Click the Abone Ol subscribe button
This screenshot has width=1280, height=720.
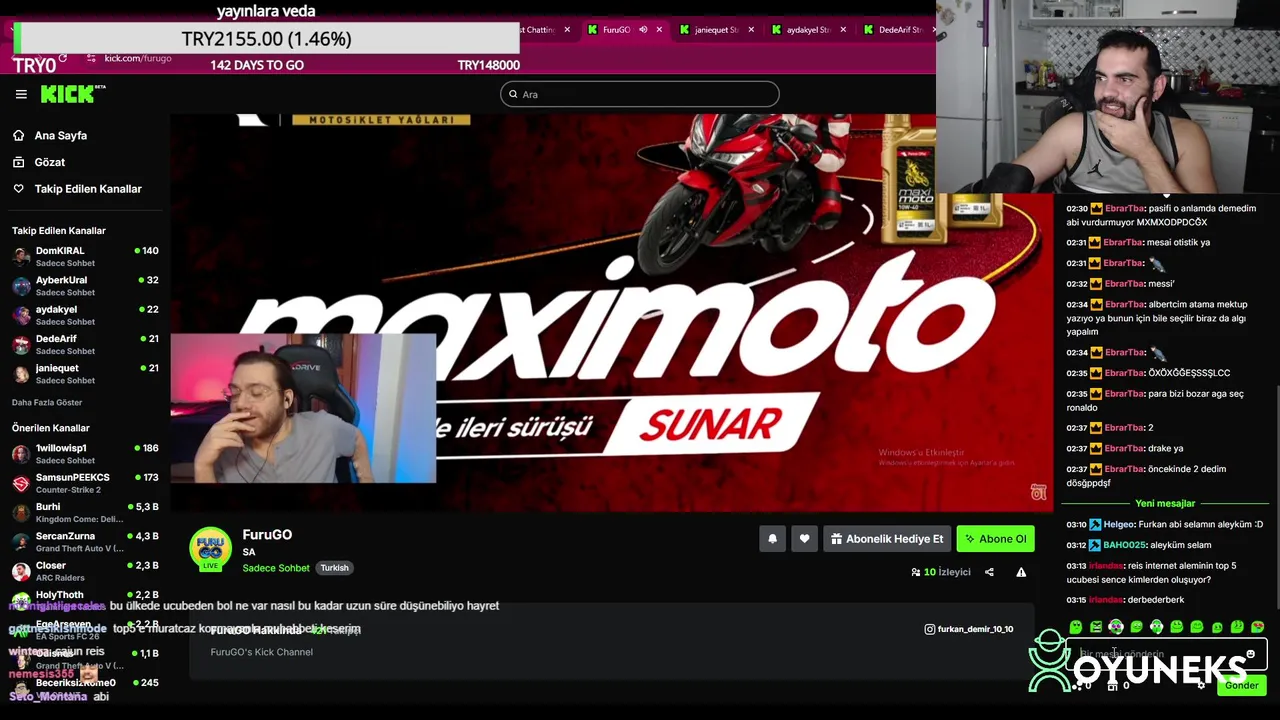click(995, 539)
